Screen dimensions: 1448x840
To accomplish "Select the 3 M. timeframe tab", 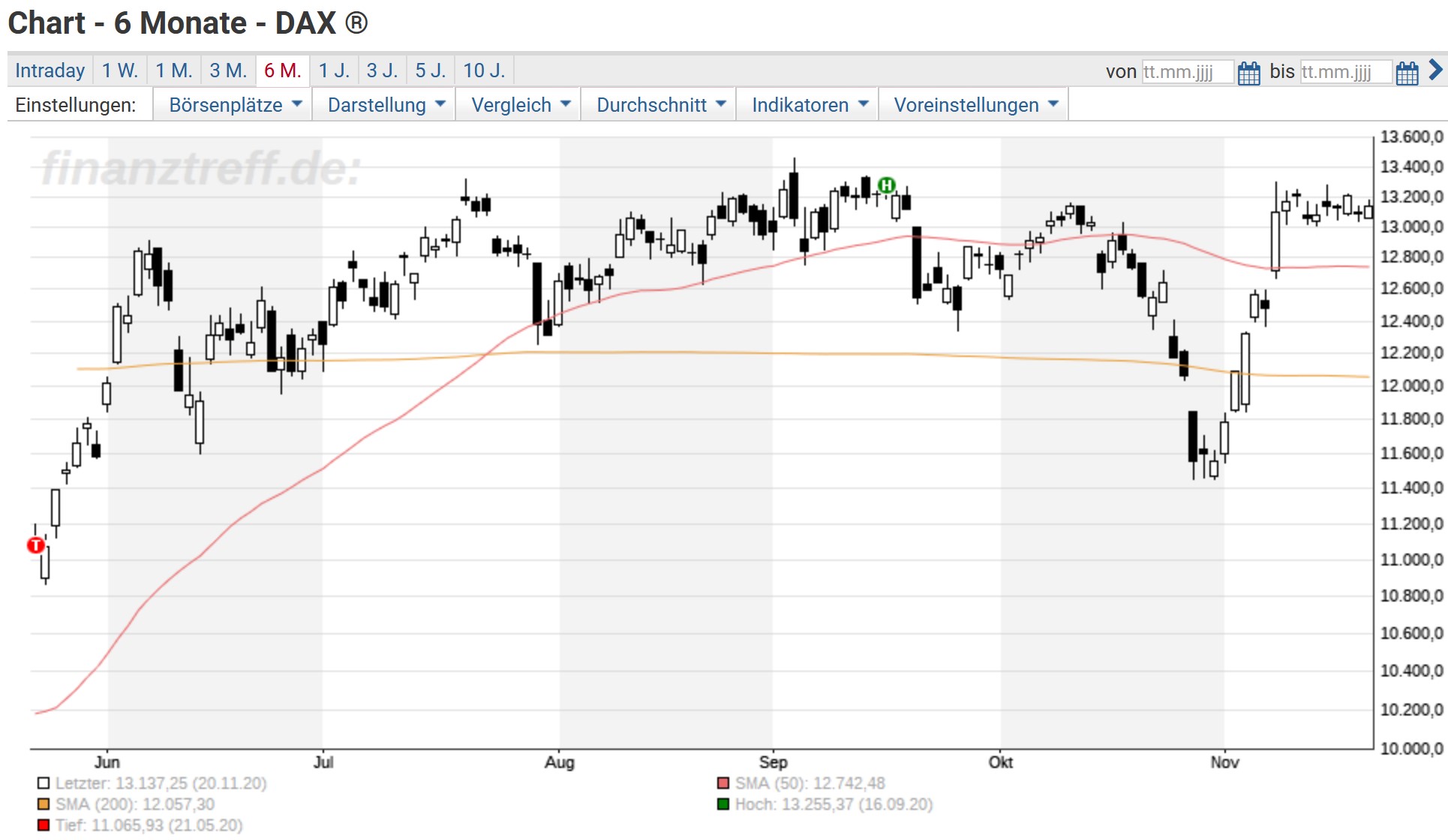I will pos(228,70).
